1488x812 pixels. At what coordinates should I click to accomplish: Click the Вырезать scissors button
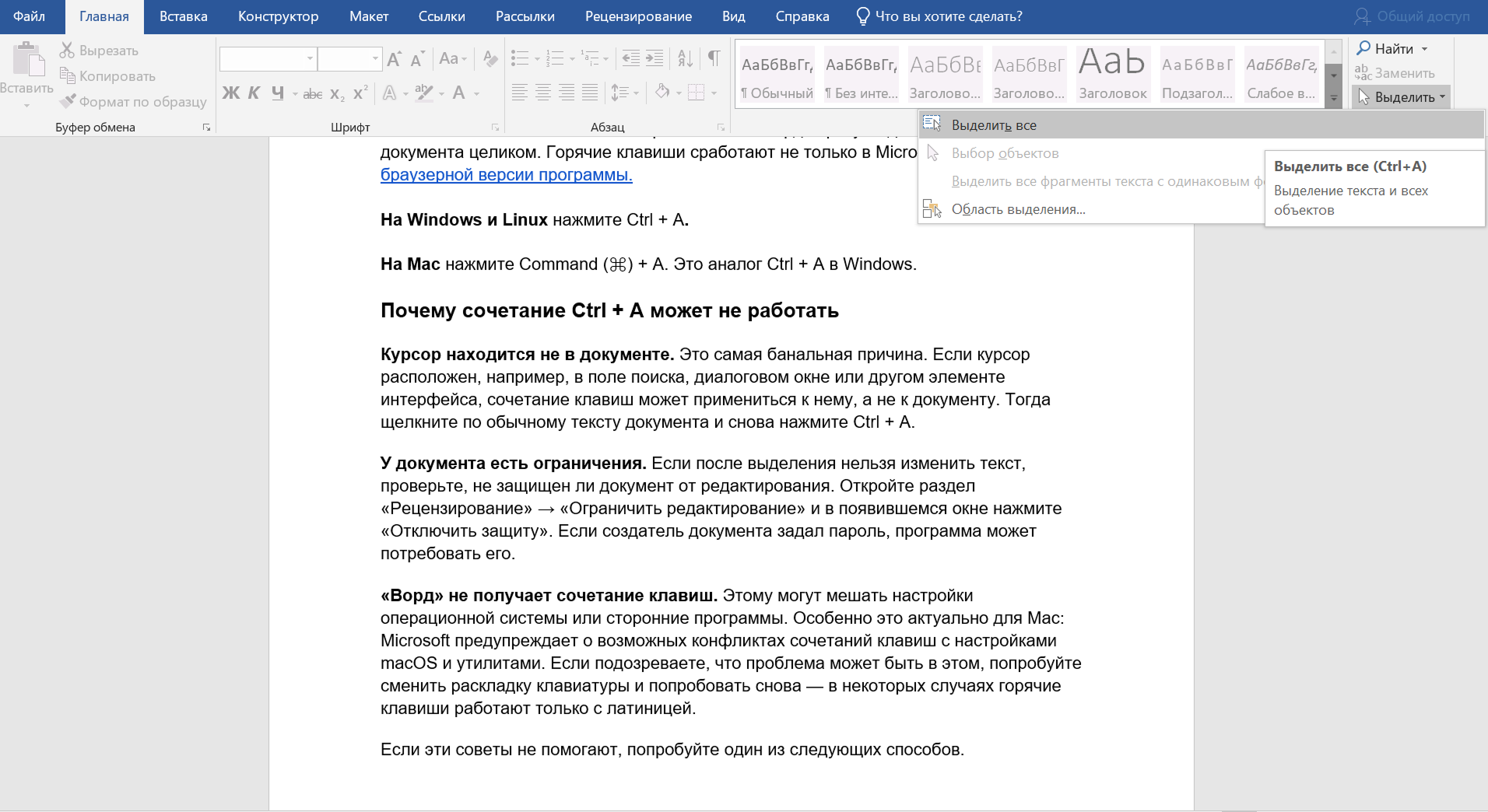pyautogui.click(x=100, y=51)
